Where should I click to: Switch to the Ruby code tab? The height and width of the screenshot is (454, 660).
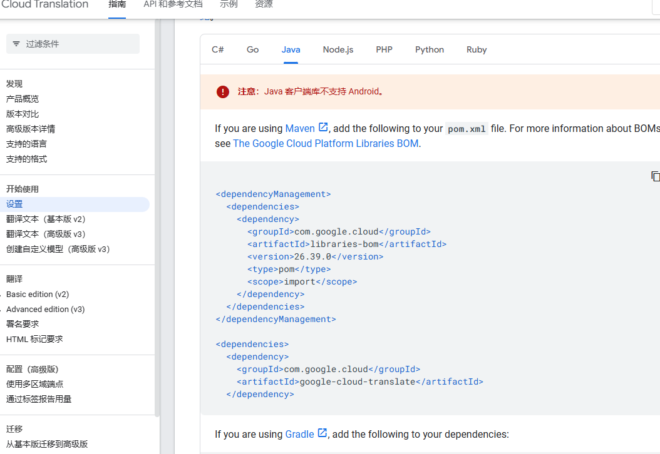coord(476,50)
